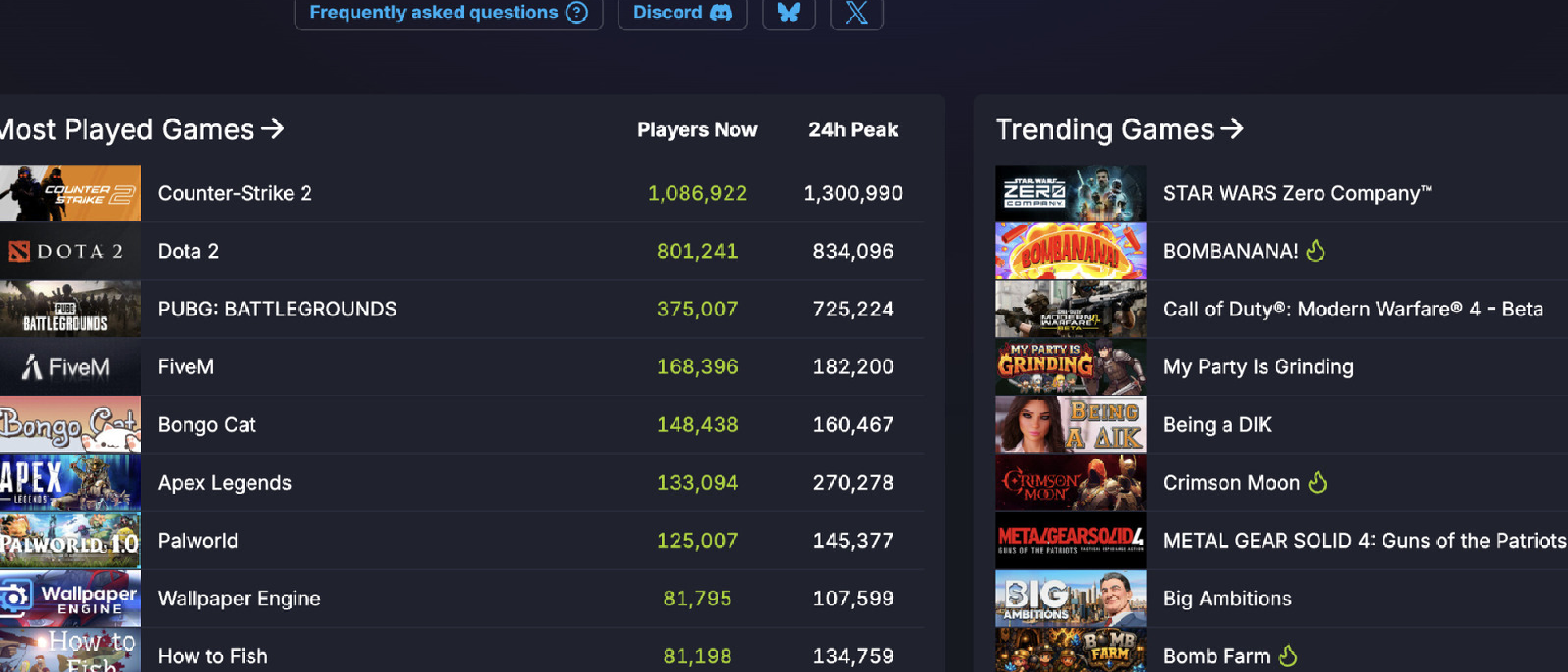Image resolution: width=1568 pixels, height=672 pixels.
Task: Open PUBG: BATTLEGROUNDS game name
Action: [x=277, y=309]
